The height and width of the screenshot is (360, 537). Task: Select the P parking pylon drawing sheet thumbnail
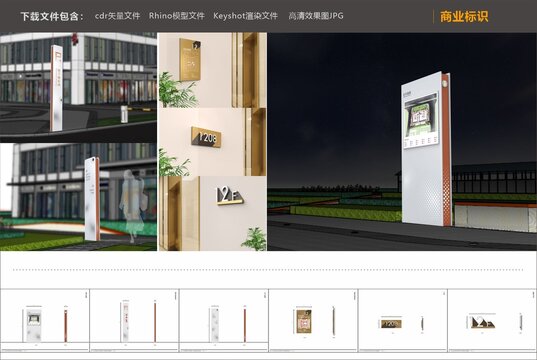pyautogui.click(x=134, y=320)
